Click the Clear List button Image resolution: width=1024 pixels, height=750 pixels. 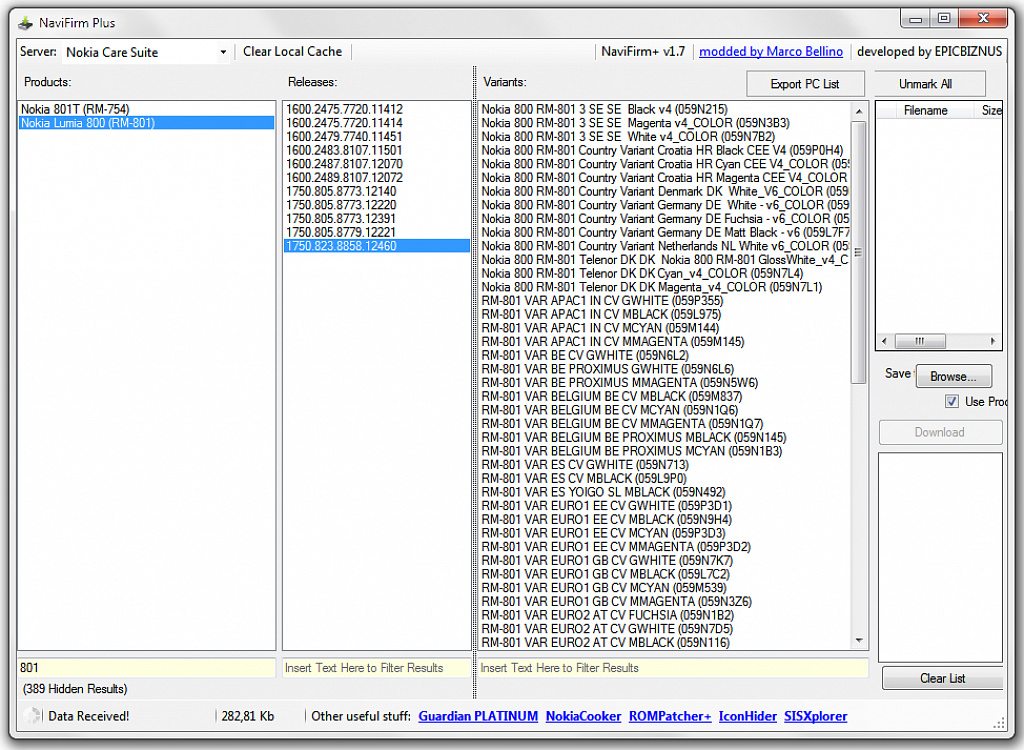click(x=942, y=678)
